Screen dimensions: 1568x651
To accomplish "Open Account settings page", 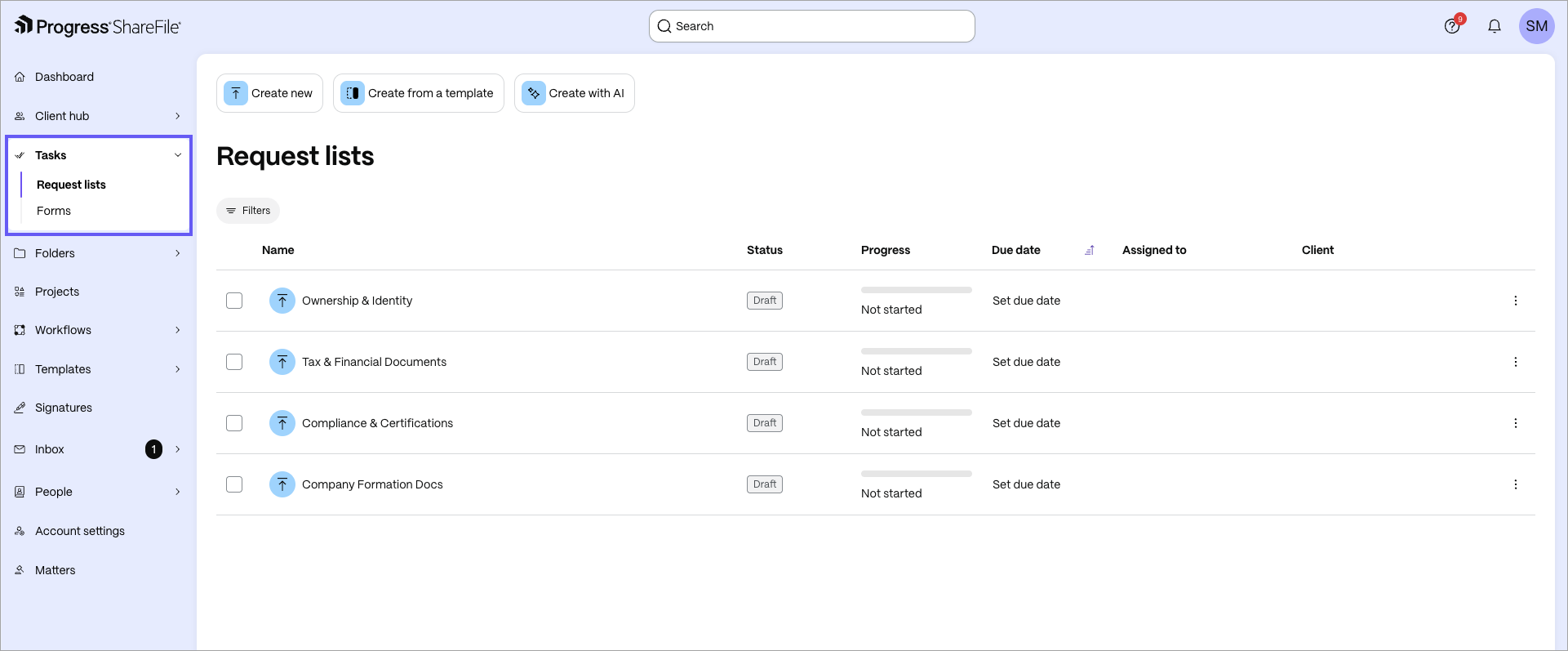I will pos(80,531).
